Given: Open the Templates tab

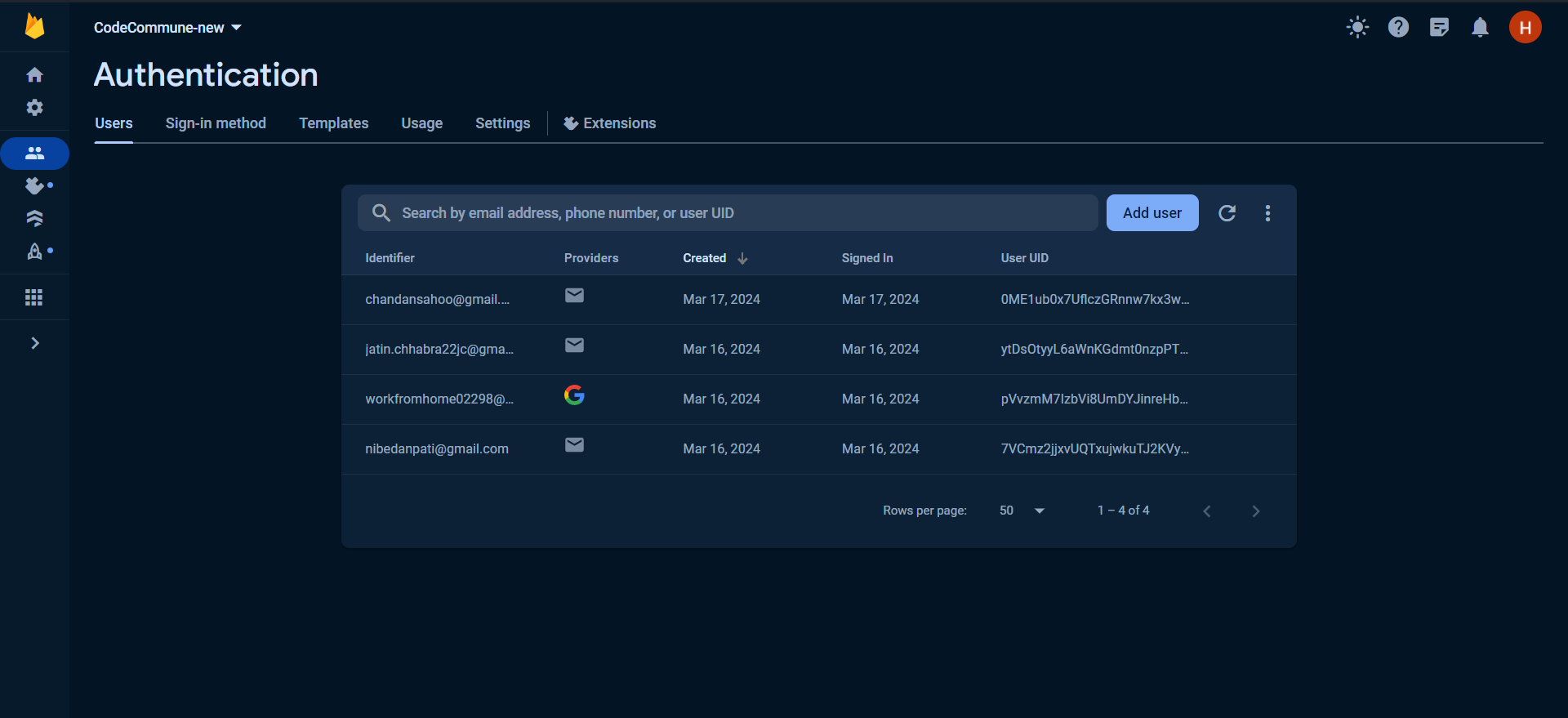Looking at the screenshot, I should pyautogui.click(x=333, y=123).
